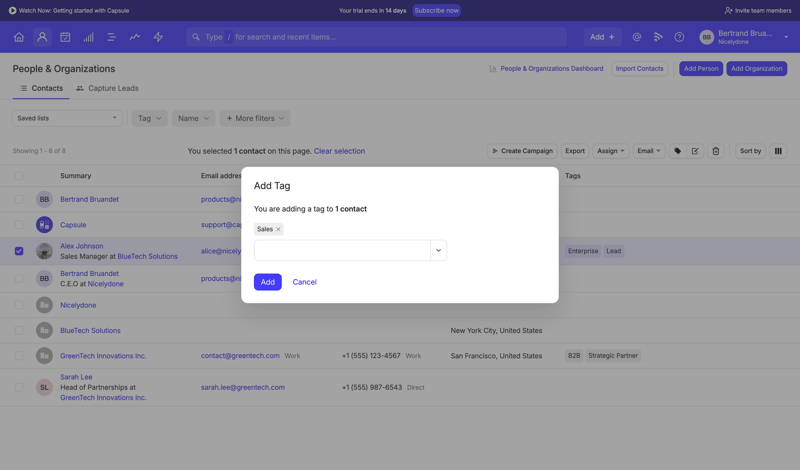Image resolution: width=800 pixels, height=470 pixels.
Task: Check the Nicelydone row checkbox
Action: 19,305
